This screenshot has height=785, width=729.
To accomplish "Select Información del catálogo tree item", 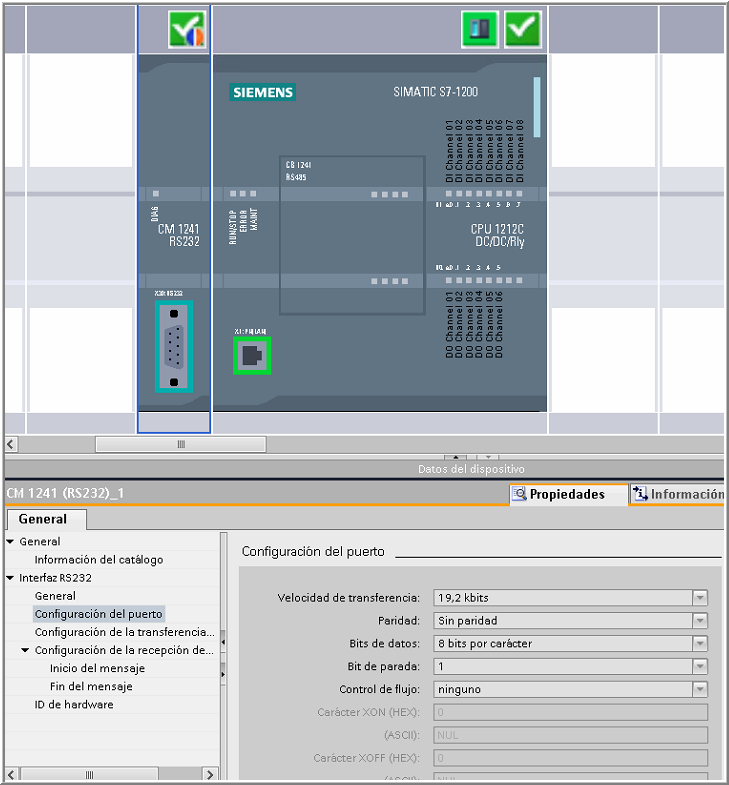I will tap(98, 560).
